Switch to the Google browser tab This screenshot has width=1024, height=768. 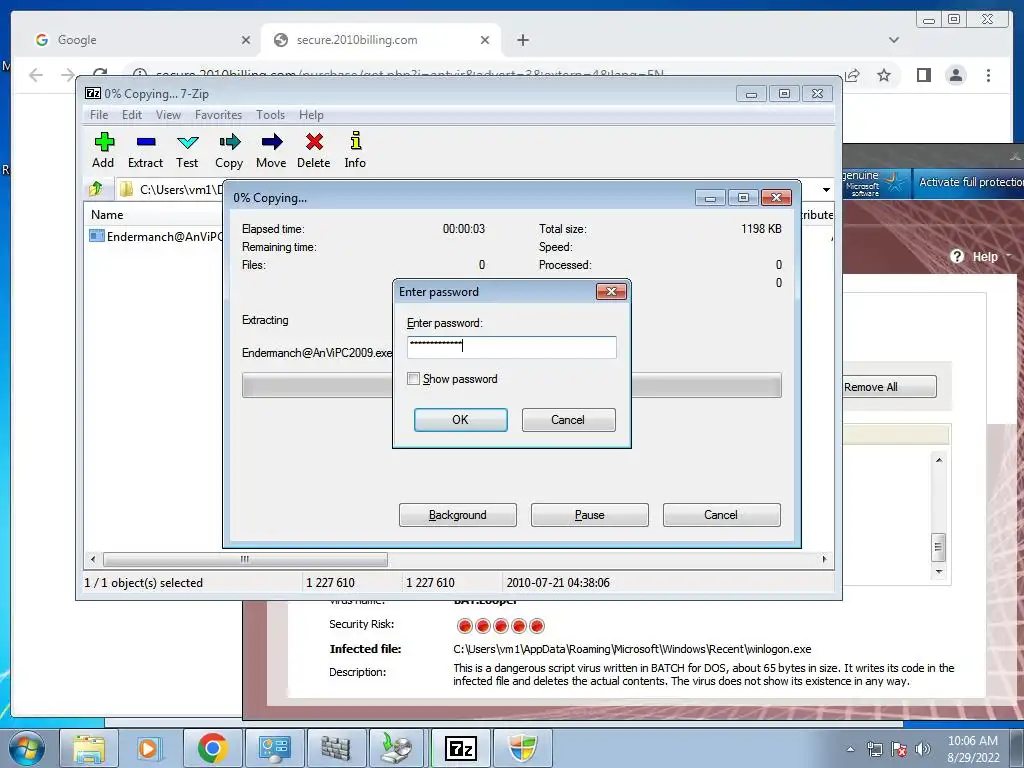136,40
